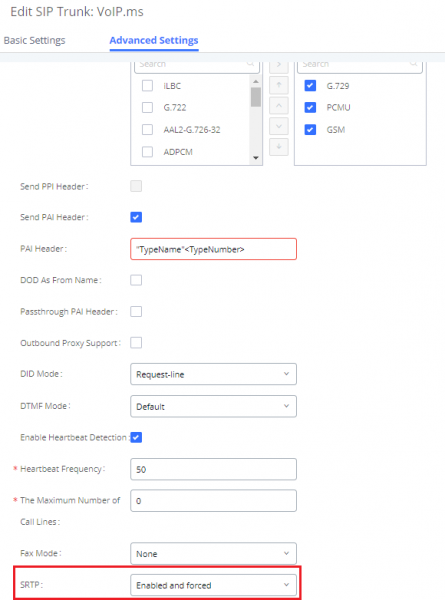445x600 pixels.
Task: Click the Heartbeat Frequency input field
Action: pos(213,469)
